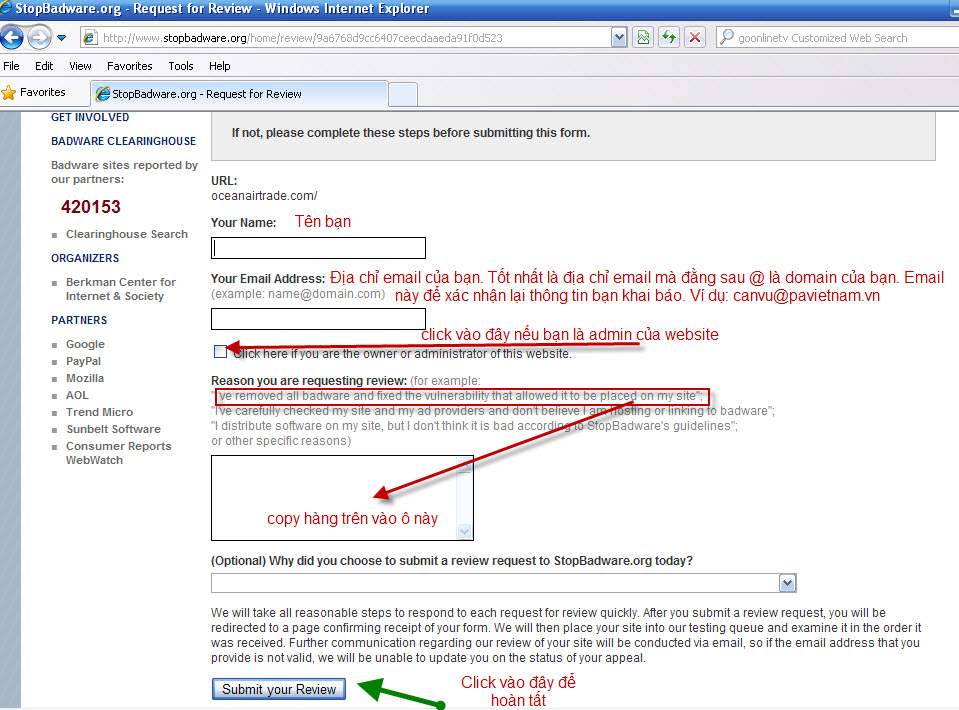
Task: Toggle the Compatibility View icon
Action: point(643,38)
